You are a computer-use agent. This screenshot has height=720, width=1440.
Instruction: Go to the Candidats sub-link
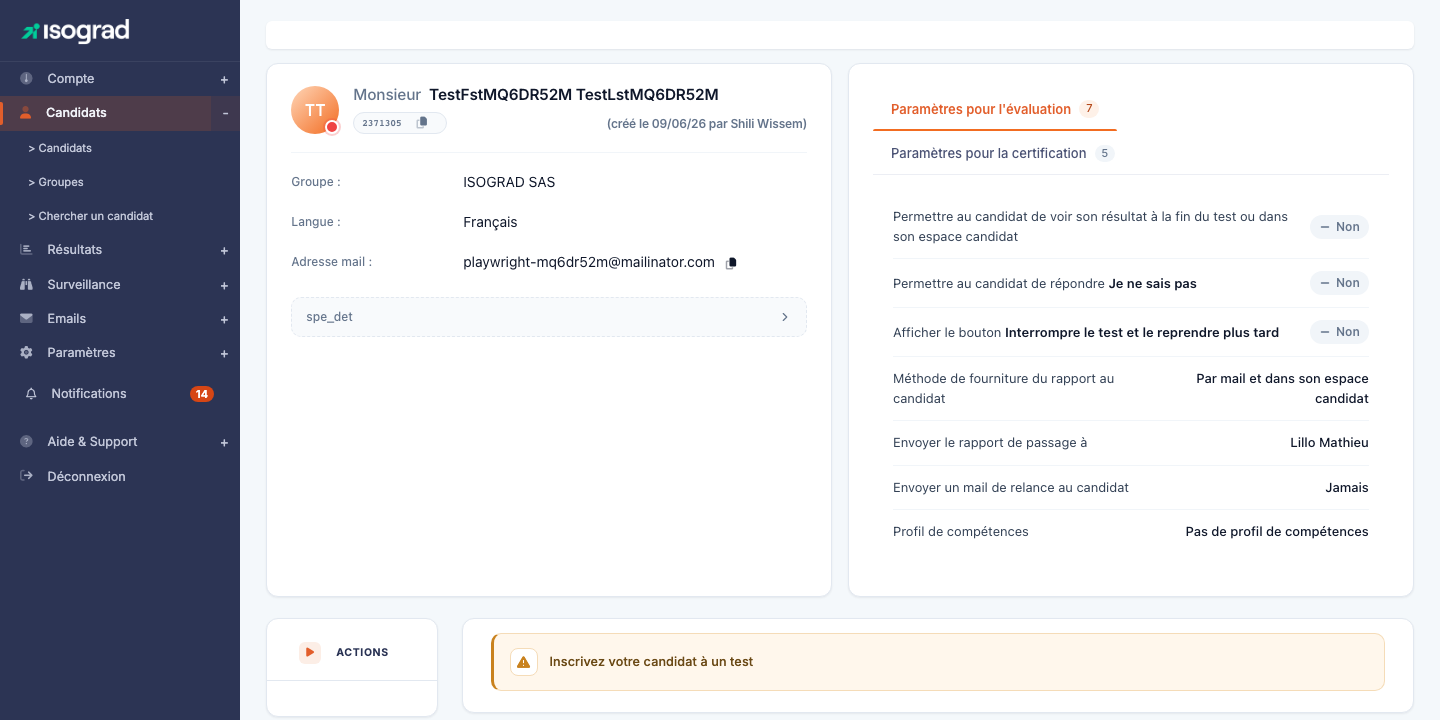60,148
